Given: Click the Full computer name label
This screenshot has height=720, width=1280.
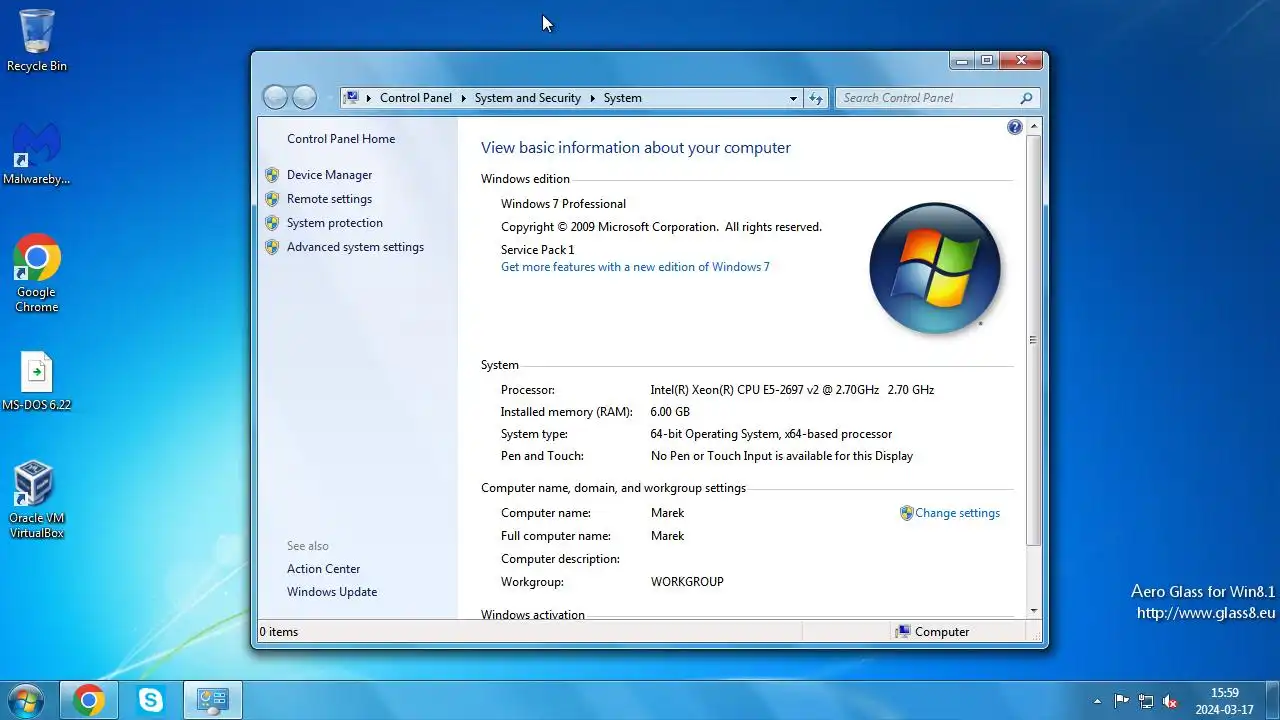Looking at the screenshot, I should (x=556, y=536).
